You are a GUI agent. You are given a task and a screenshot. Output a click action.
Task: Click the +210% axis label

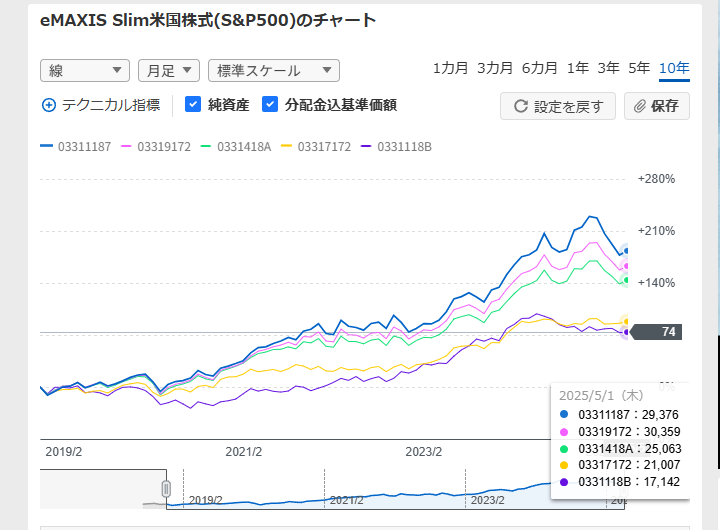(x=656, y=231)
